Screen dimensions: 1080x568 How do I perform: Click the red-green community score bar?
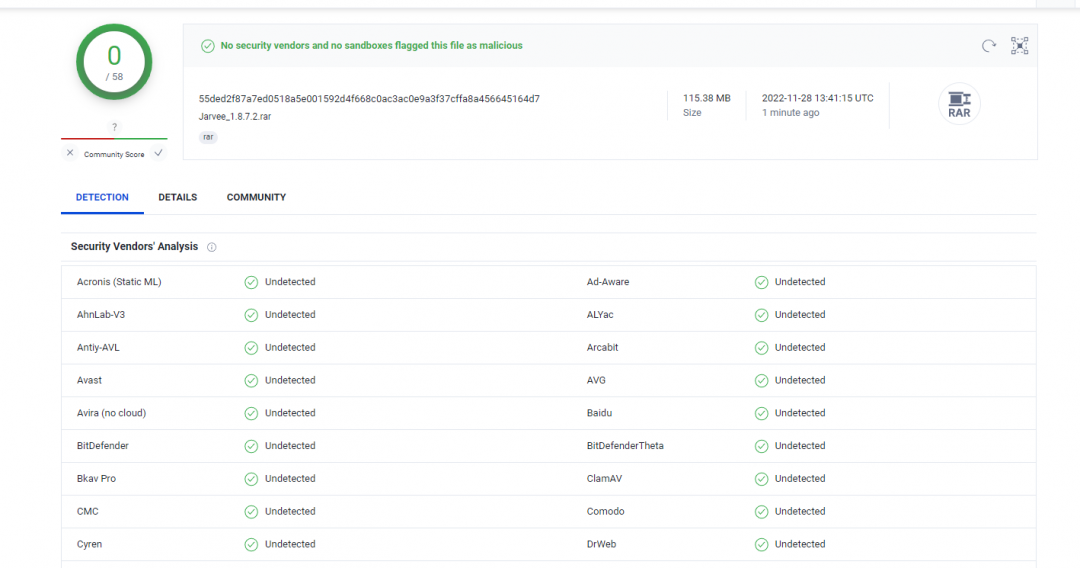(114, 139)
